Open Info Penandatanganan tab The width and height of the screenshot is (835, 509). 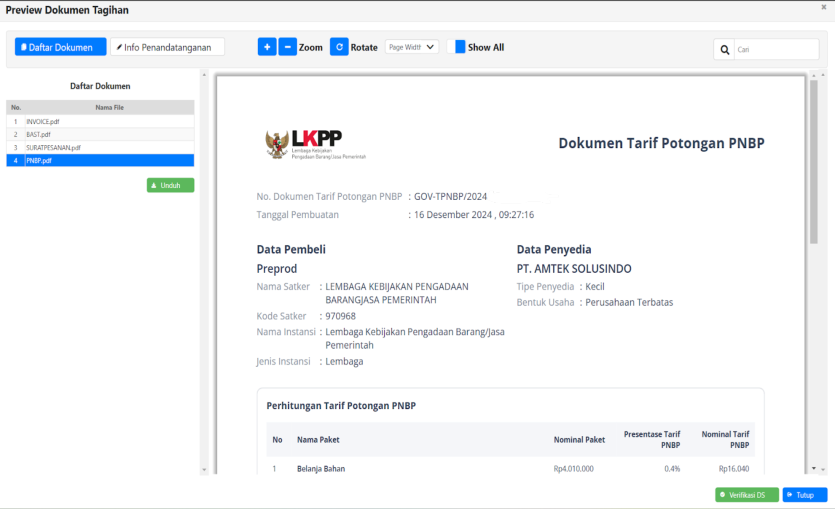point(167,47)
